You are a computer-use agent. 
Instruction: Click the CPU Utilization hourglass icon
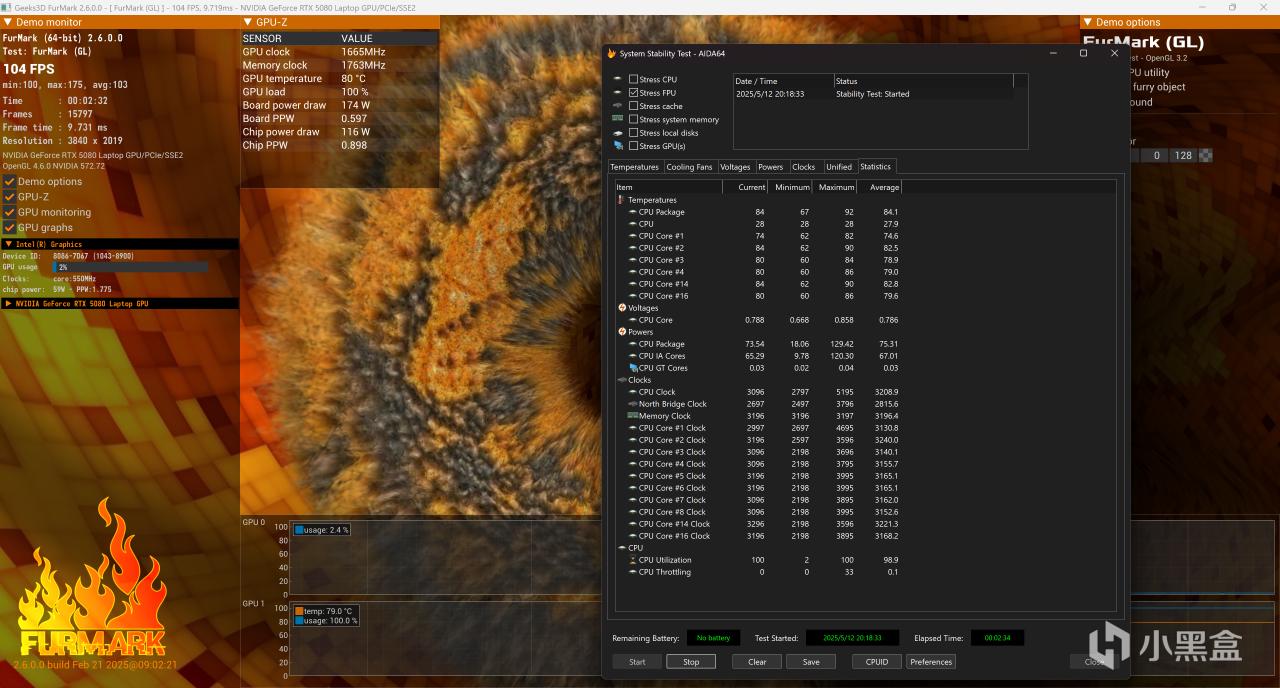(632, 560)
